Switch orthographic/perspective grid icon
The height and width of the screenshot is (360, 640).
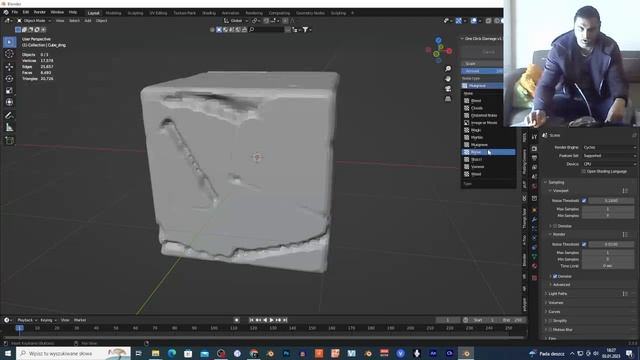coord(448,99)
